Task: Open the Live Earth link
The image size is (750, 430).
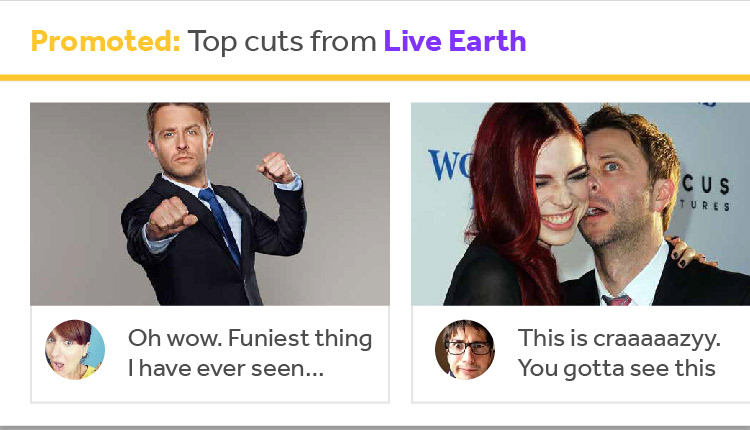Action: pos(454,41)
